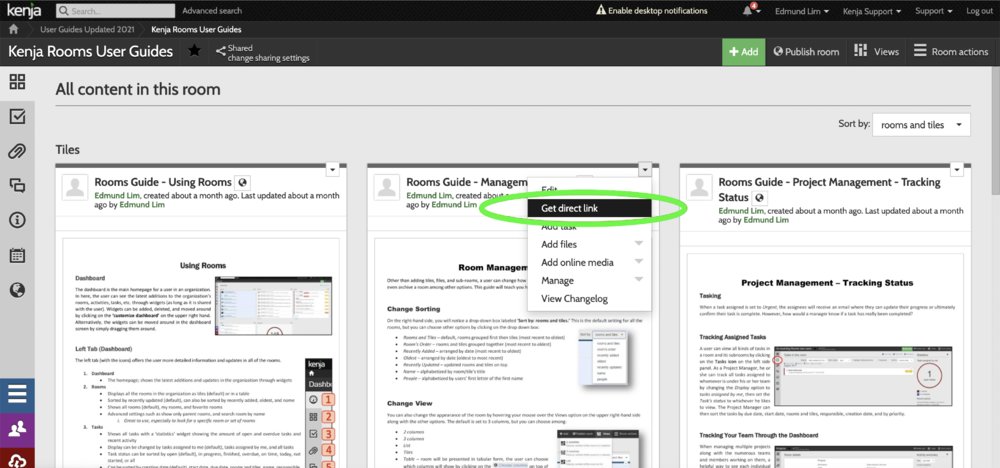Open the Project Management tile dropdown arrow

point(957,170)
